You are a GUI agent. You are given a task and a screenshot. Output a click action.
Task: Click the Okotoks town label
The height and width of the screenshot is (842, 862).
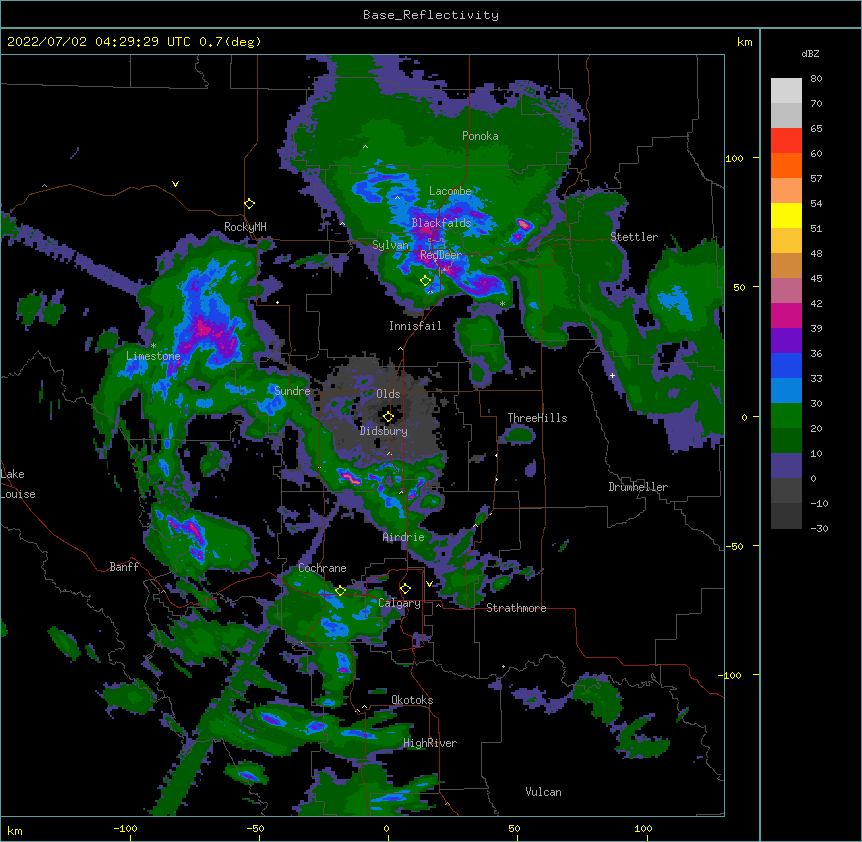click(x=412, y=700)
